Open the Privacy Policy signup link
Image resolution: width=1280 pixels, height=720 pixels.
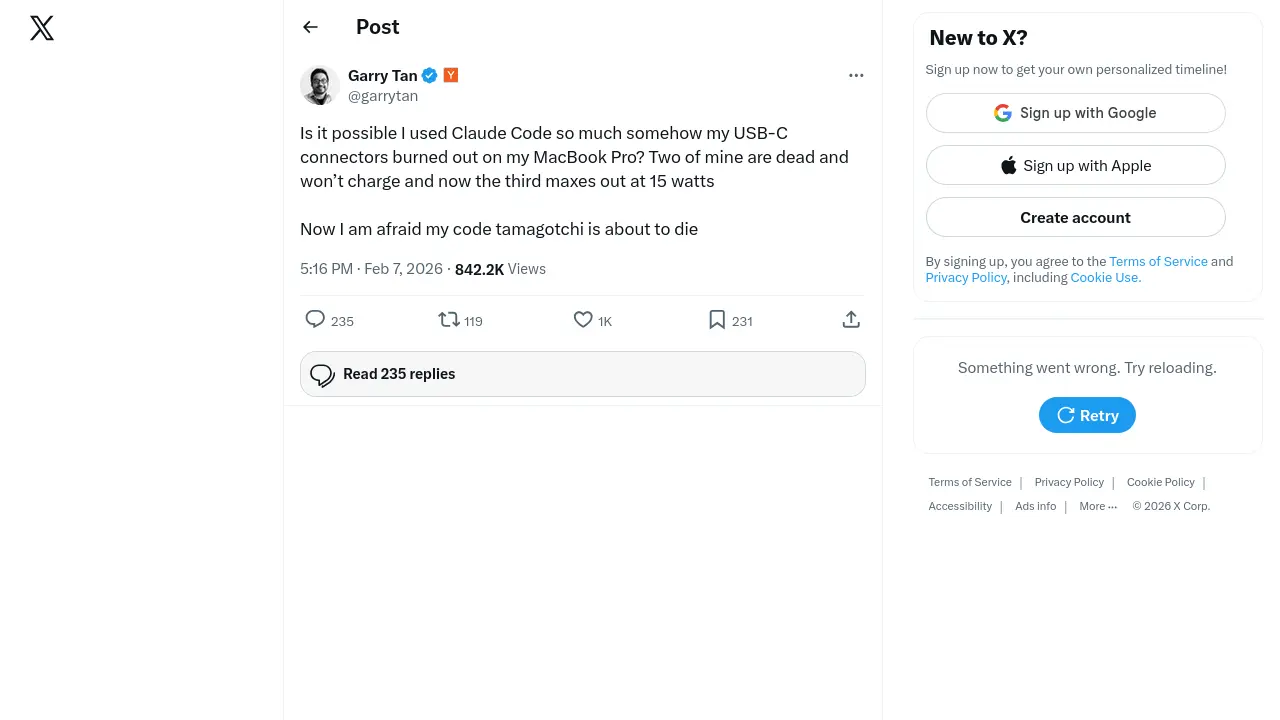point(966,278)
